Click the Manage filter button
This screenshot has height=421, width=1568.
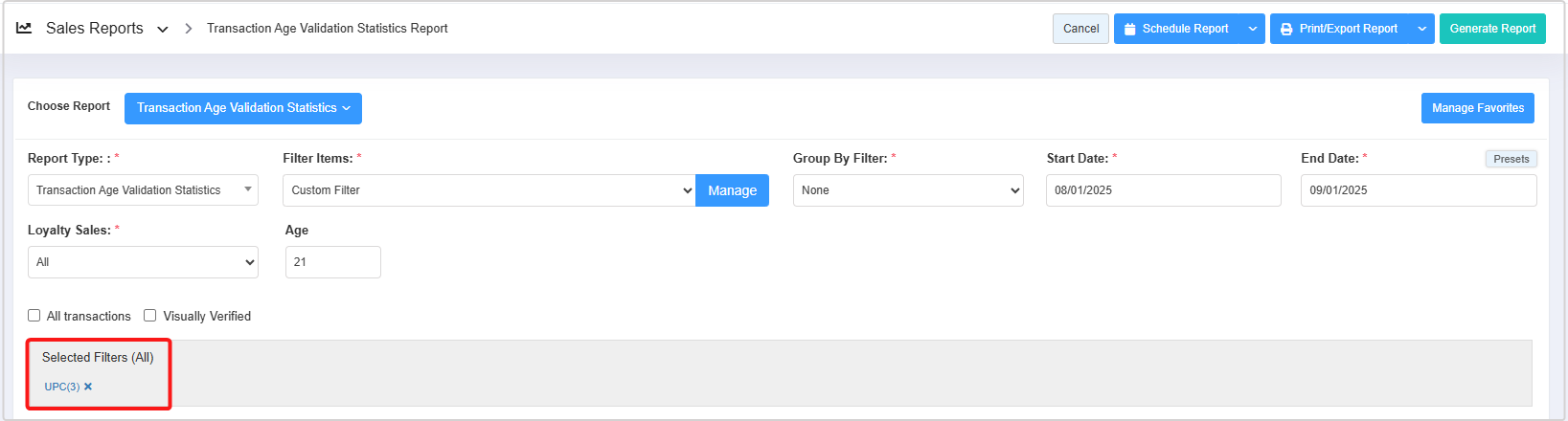pos(732,190)
